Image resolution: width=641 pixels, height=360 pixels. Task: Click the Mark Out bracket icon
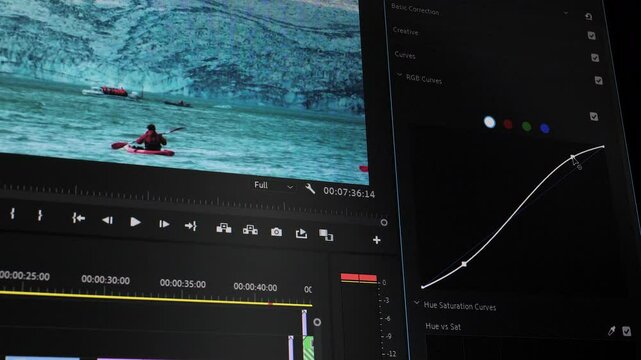[40, 215]
